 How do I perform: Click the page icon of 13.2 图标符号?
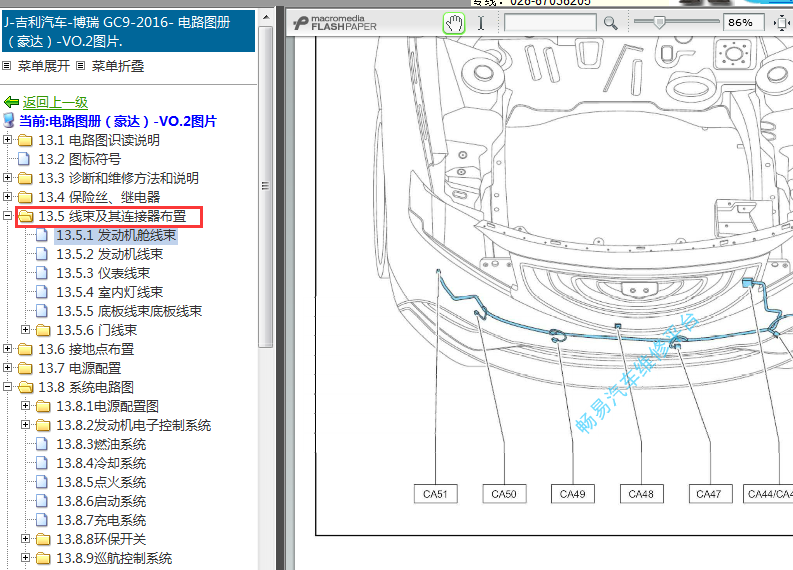pos(24,159)
